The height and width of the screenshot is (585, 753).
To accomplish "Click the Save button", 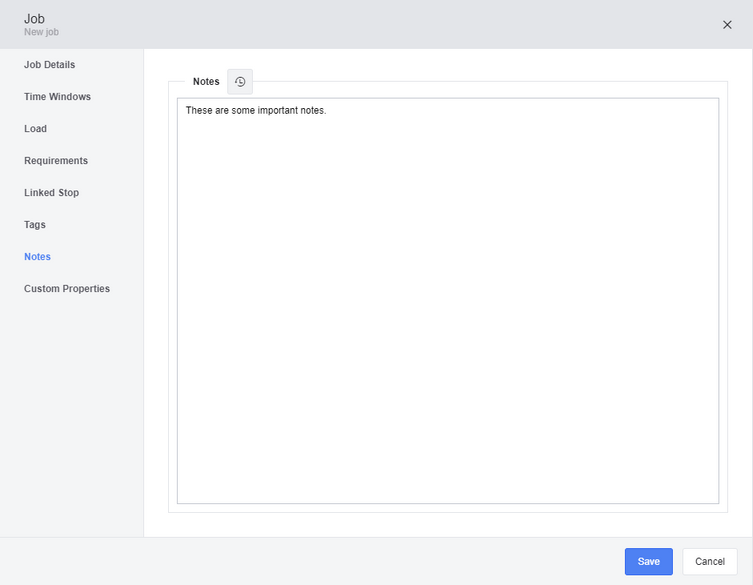I will [648, 561].
